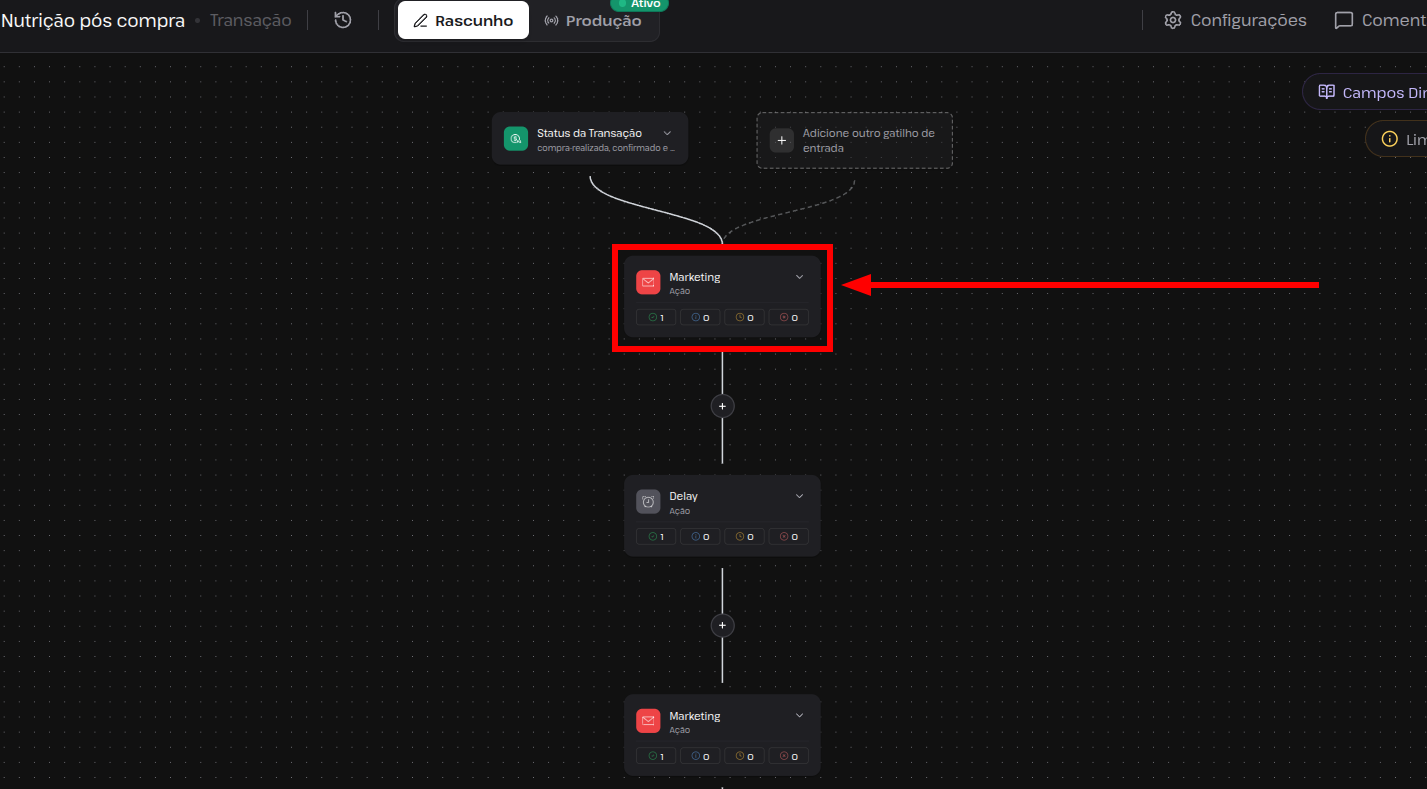Click the green Status da Transação trigger icon
This screenshot has height=789, width=1427.
(516, 138)
